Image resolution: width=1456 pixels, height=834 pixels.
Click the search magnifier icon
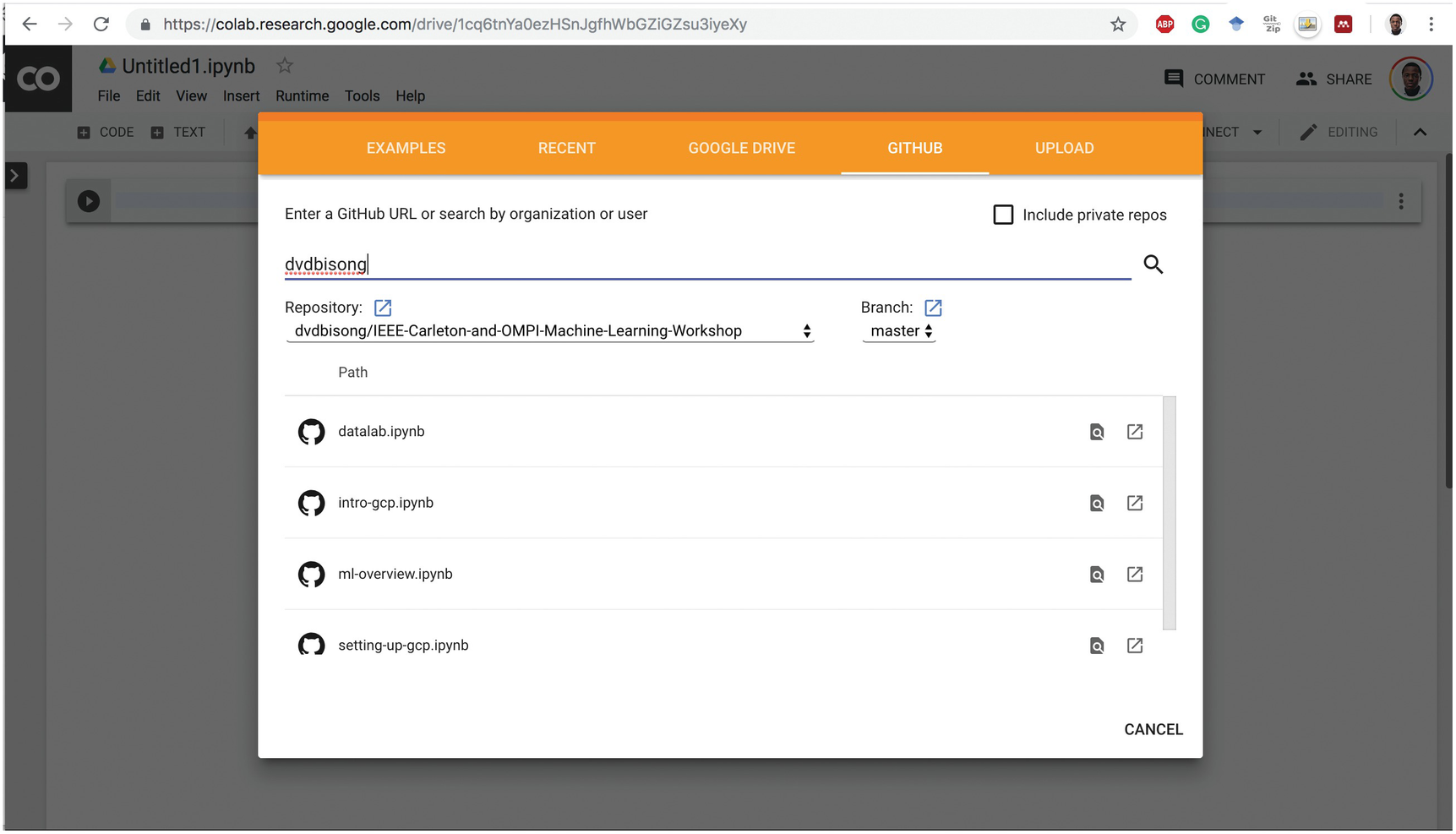click(1153, 264)
